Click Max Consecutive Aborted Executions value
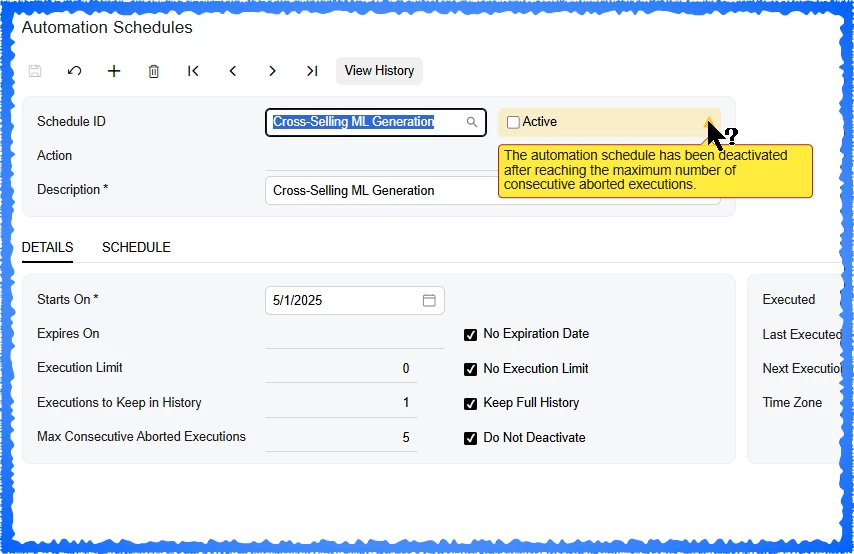The width and height of the screenshot is (854, 554). pyautogui.click(x=341, y=437)
